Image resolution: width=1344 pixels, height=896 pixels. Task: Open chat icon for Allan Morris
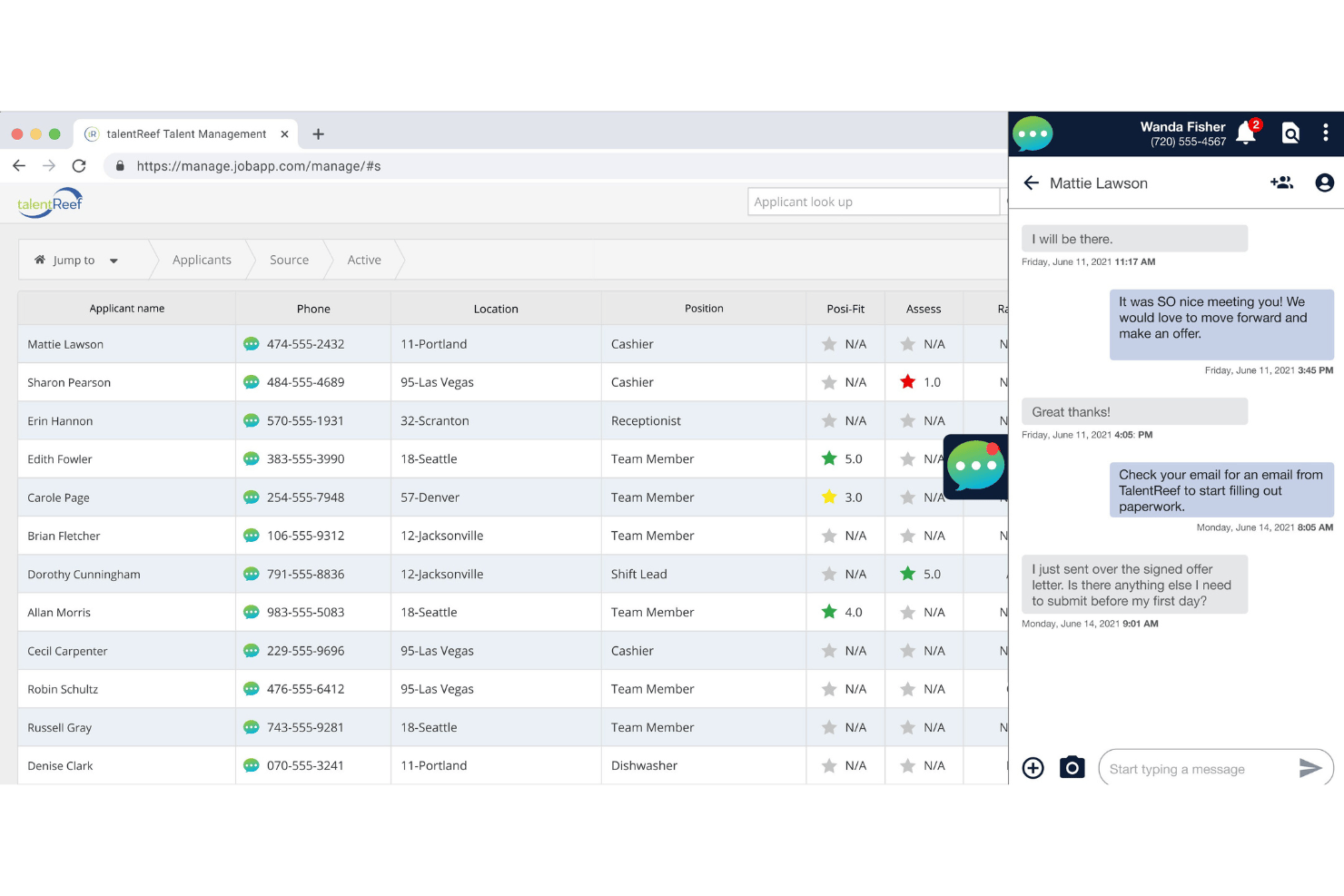252,612
